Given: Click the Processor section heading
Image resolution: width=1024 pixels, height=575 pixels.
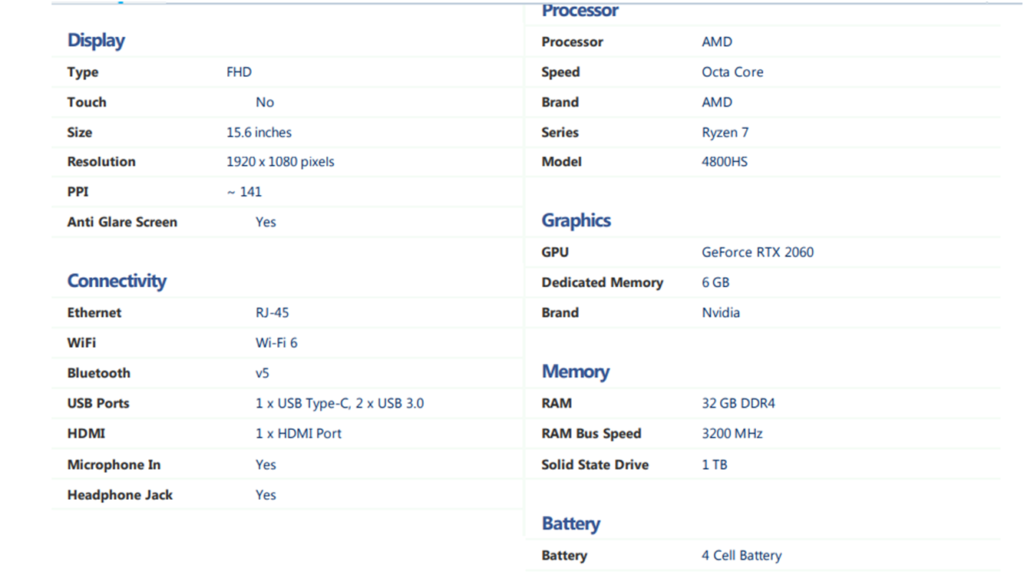Looking at the screenshot, I should pyautogui.click(x=580, y=10).
